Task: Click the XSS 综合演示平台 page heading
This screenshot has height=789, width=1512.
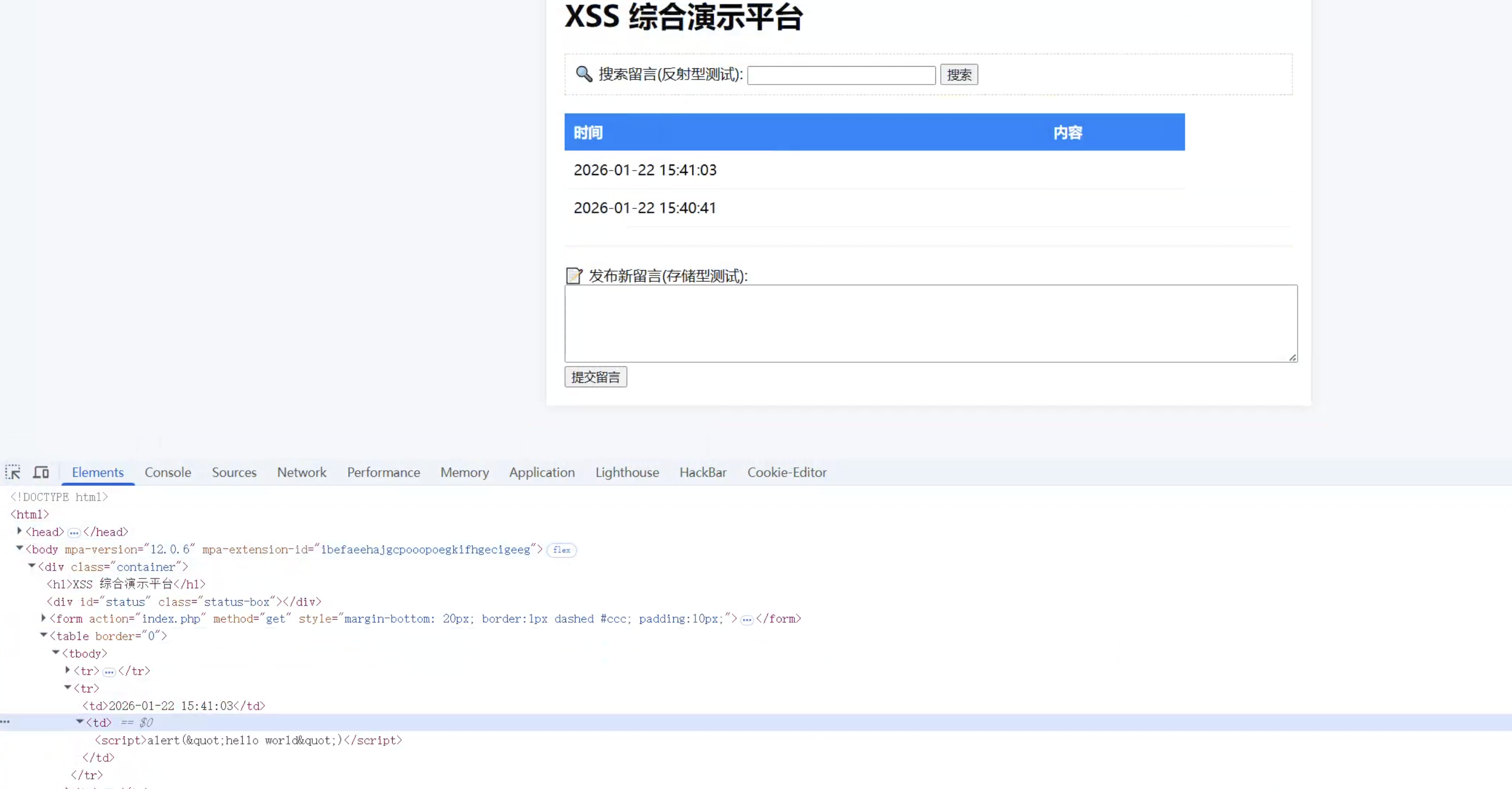Action: (684, 16)
